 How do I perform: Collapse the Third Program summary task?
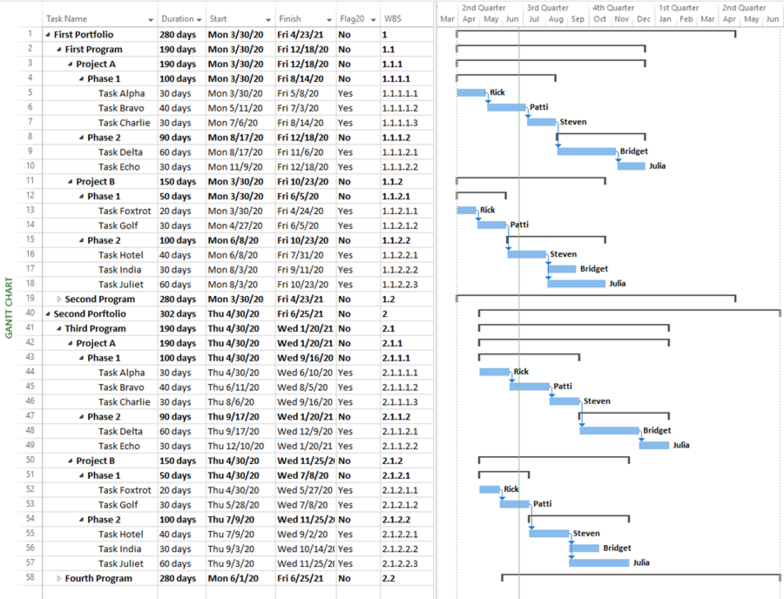59,328
